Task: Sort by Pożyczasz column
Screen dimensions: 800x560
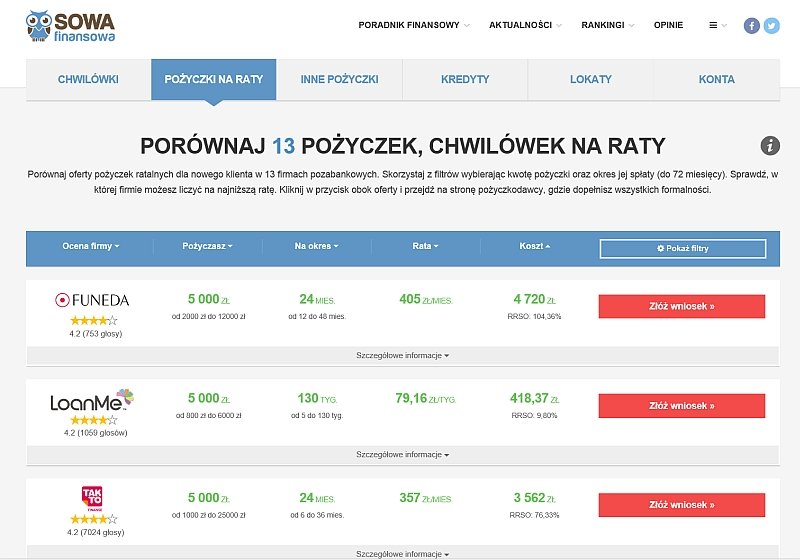Action: 207,246
